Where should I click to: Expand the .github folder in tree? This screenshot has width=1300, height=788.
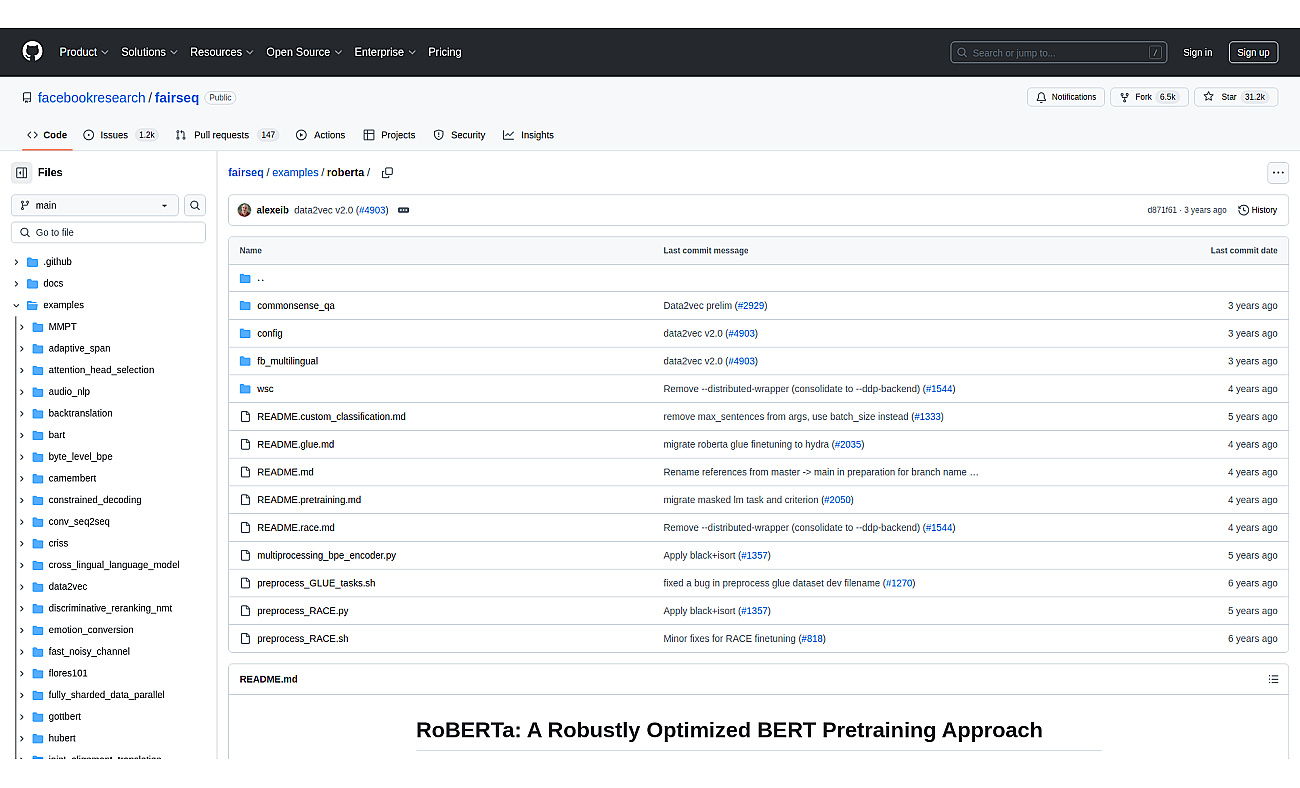16,262
